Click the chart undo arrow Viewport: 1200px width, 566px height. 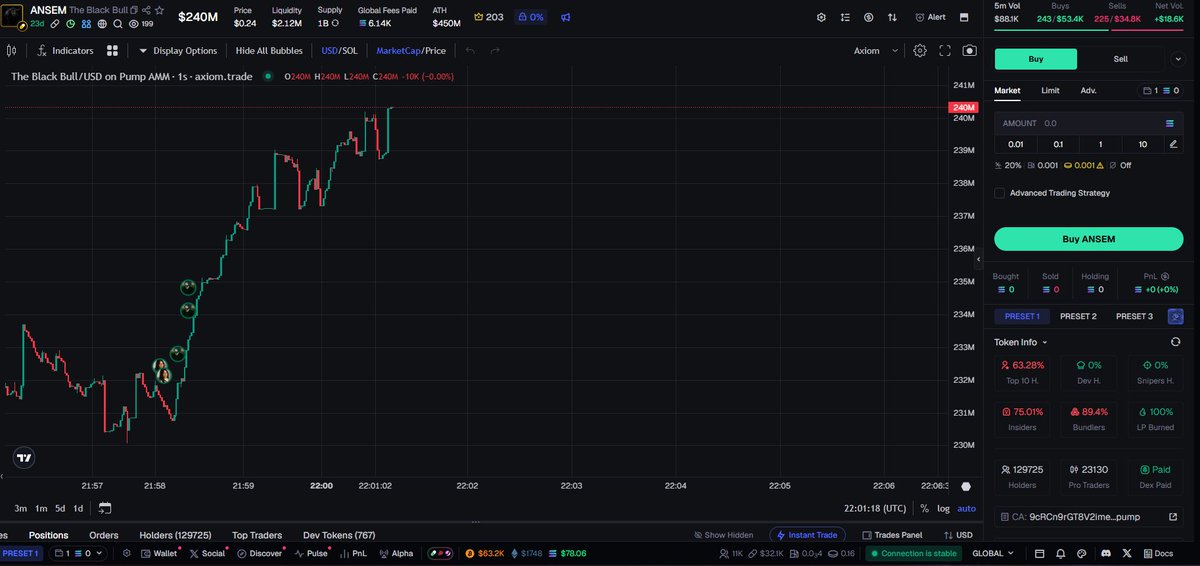[470, 51]
